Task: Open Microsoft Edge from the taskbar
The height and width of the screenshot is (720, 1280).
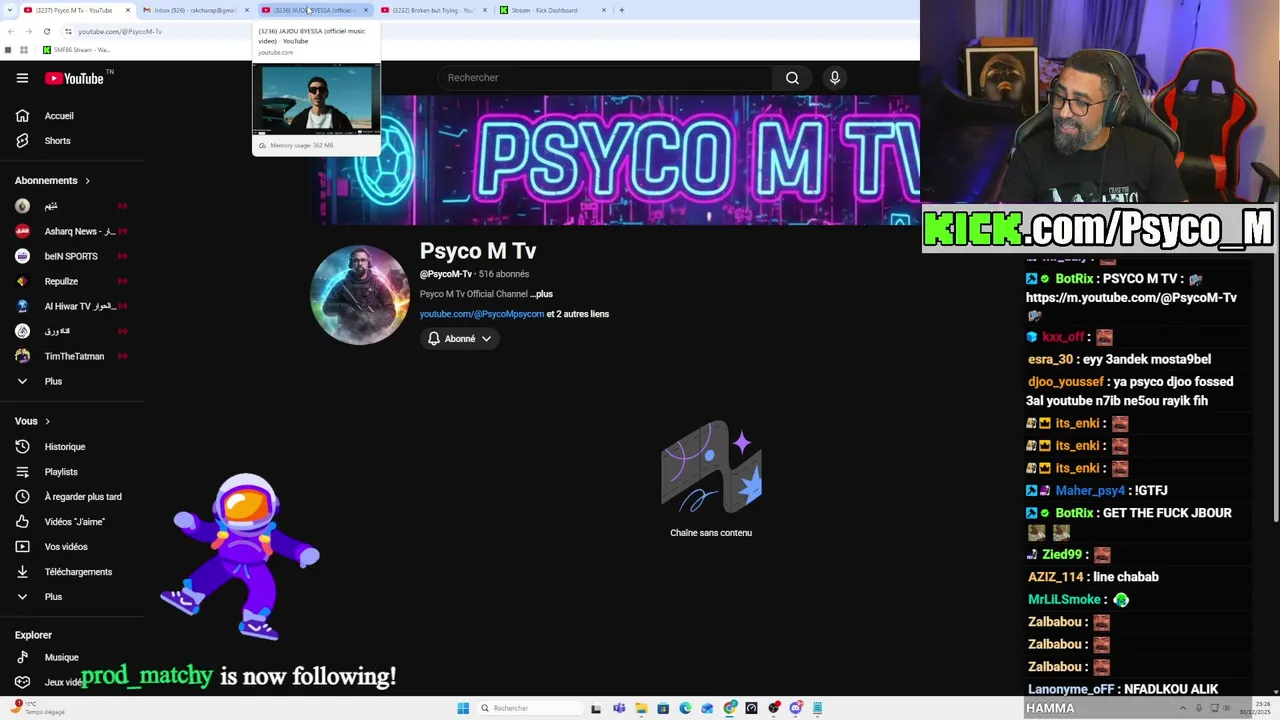Action: (x=685, y=708)
